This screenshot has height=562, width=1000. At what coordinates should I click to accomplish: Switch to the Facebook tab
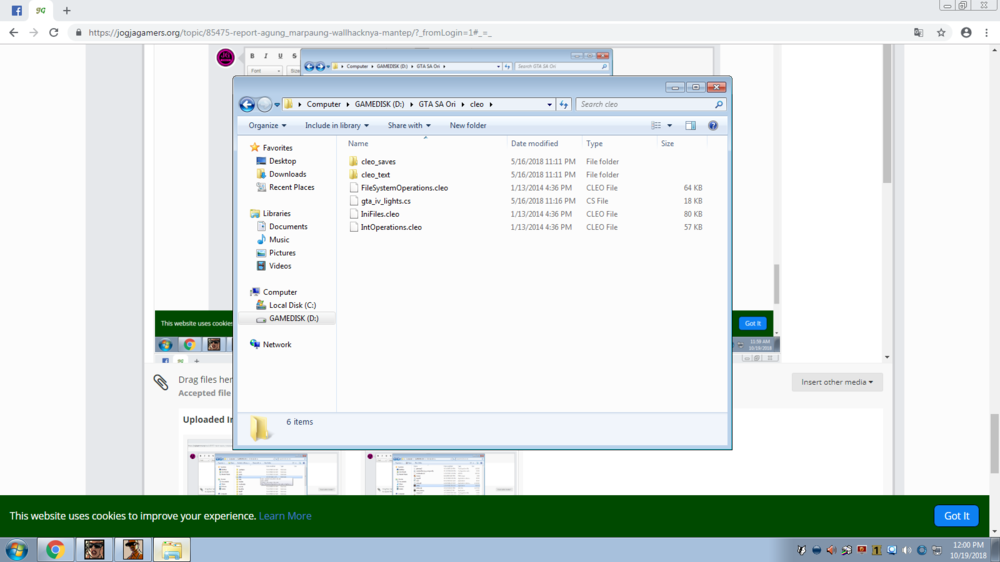pos(16,11)
